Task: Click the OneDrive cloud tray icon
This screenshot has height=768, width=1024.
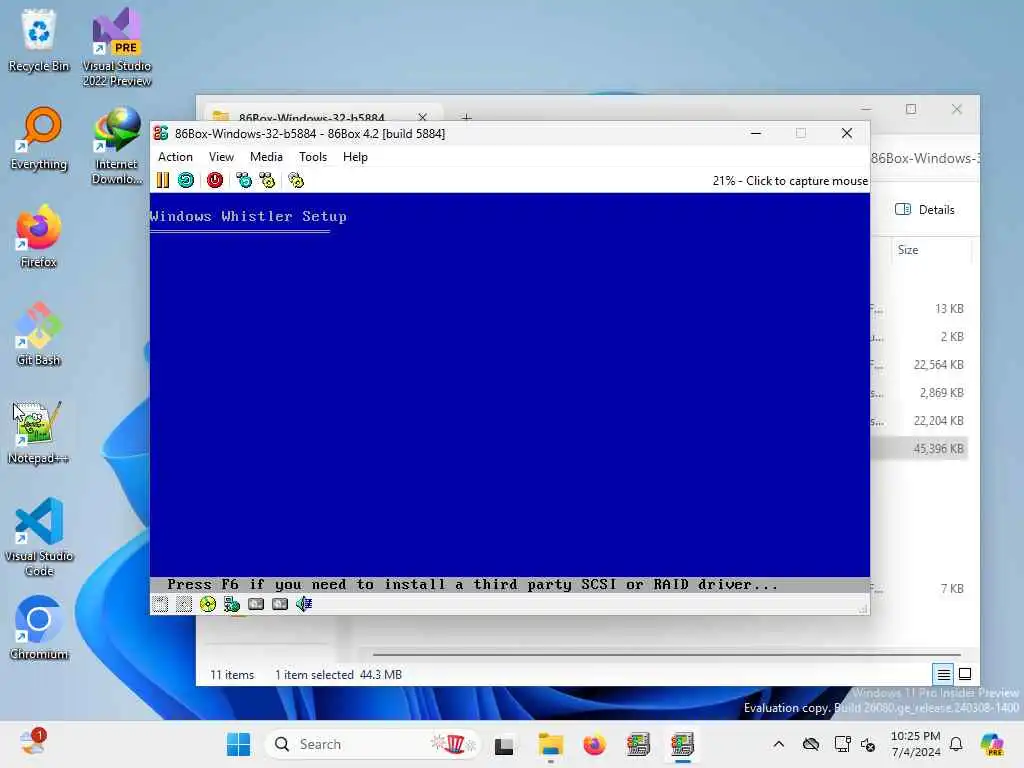Action: click(x=811, y=744)
